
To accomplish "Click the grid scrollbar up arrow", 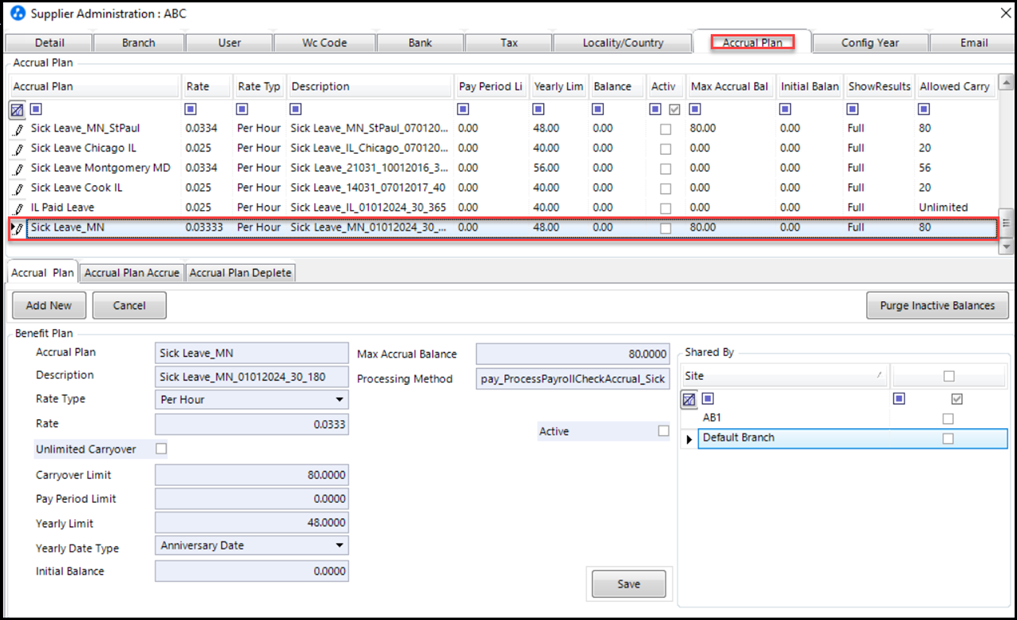I will click(1006, 82).
